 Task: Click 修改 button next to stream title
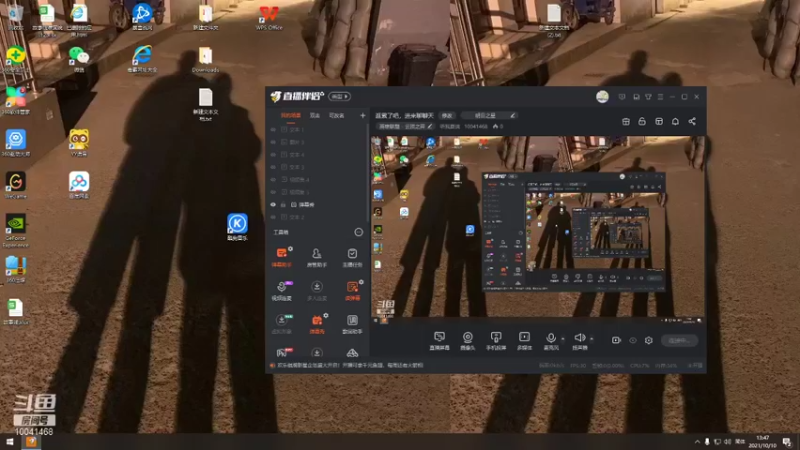(447, 115)
